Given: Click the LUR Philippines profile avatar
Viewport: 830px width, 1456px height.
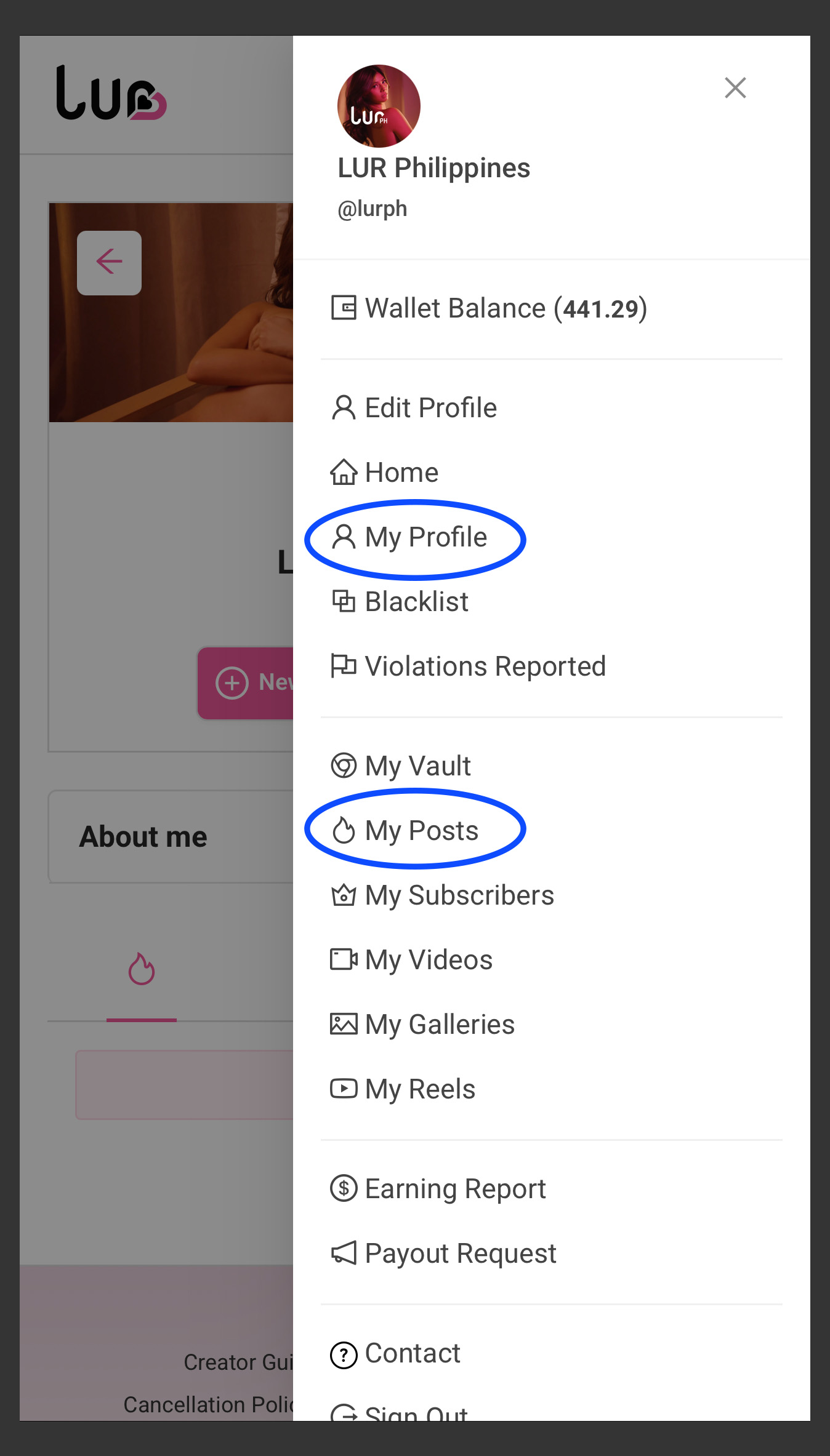Looking at the screenshot, I should click(x=379, y=106).
